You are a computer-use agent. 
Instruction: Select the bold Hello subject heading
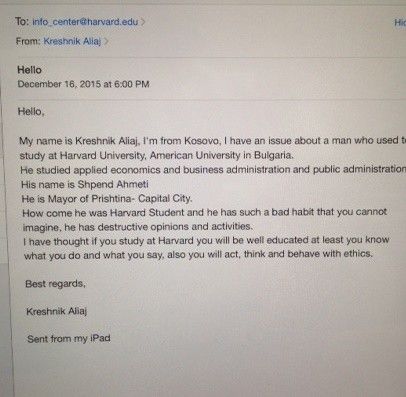[x=29, y=70]
